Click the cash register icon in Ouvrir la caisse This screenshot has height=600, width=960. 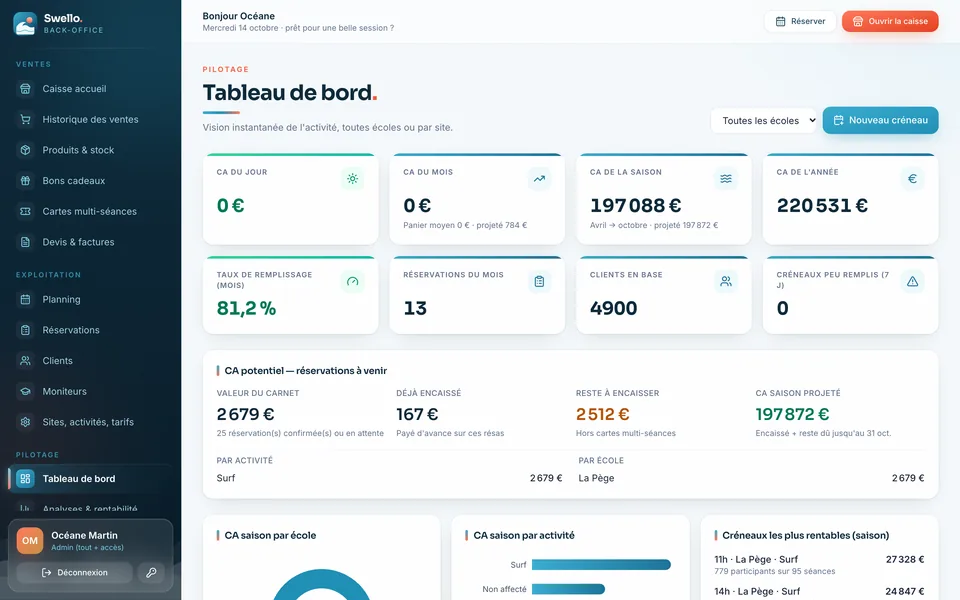coord(858,21)
